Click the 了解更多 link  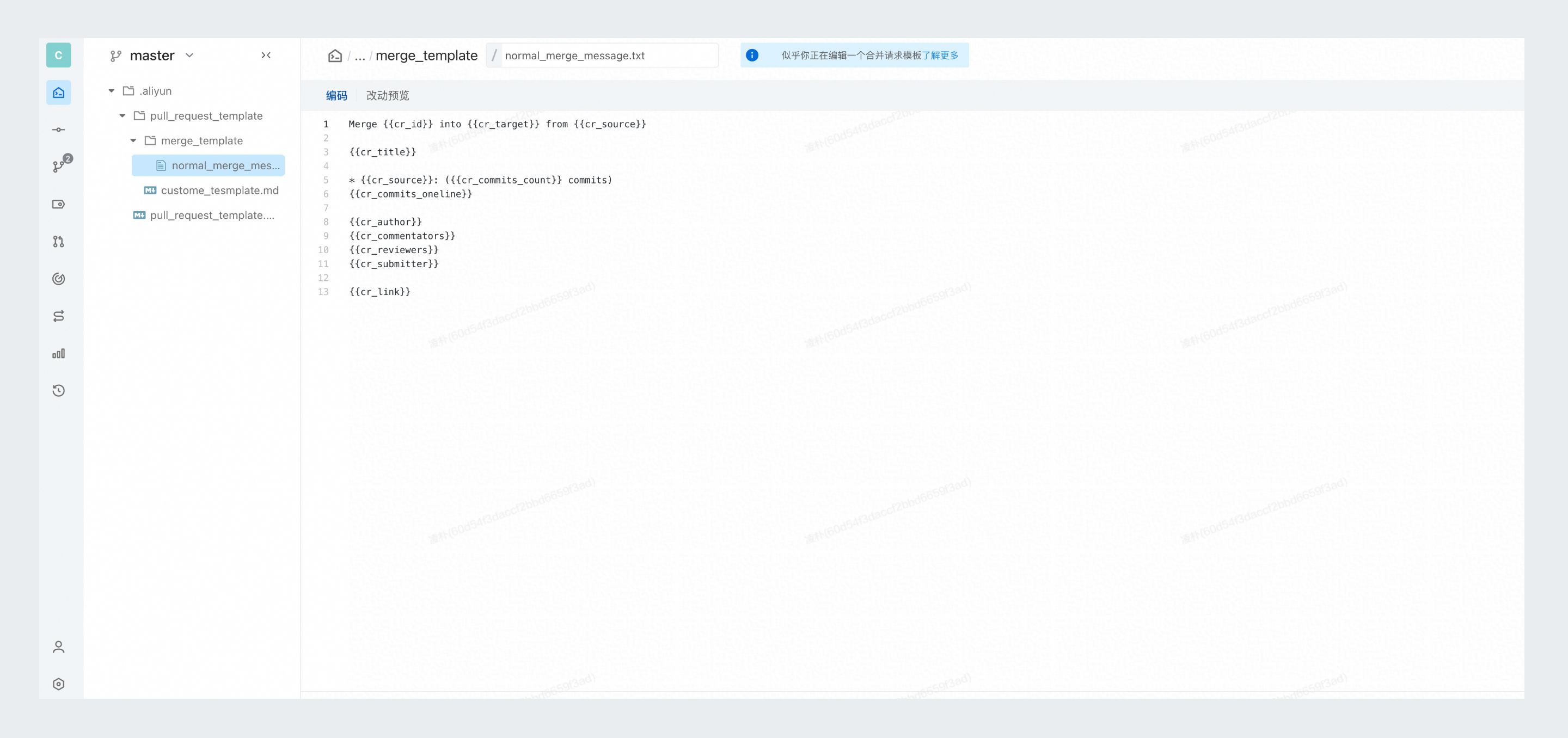coord(940,56)
